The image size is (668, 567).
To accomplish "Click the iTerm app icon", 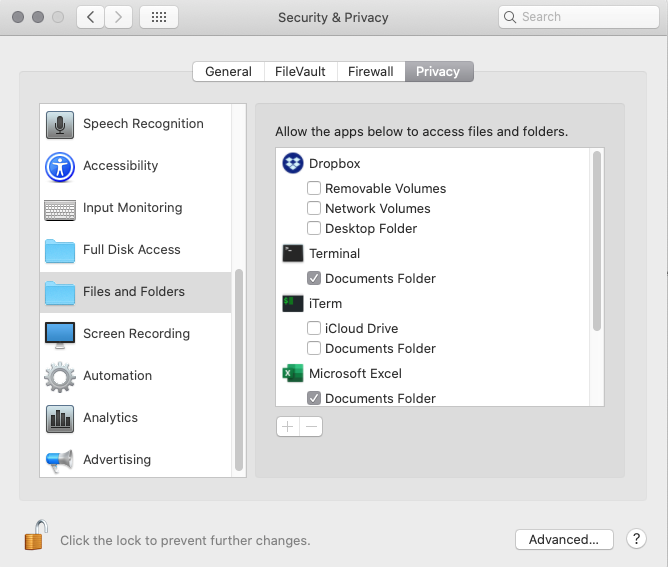I will 293,303.
